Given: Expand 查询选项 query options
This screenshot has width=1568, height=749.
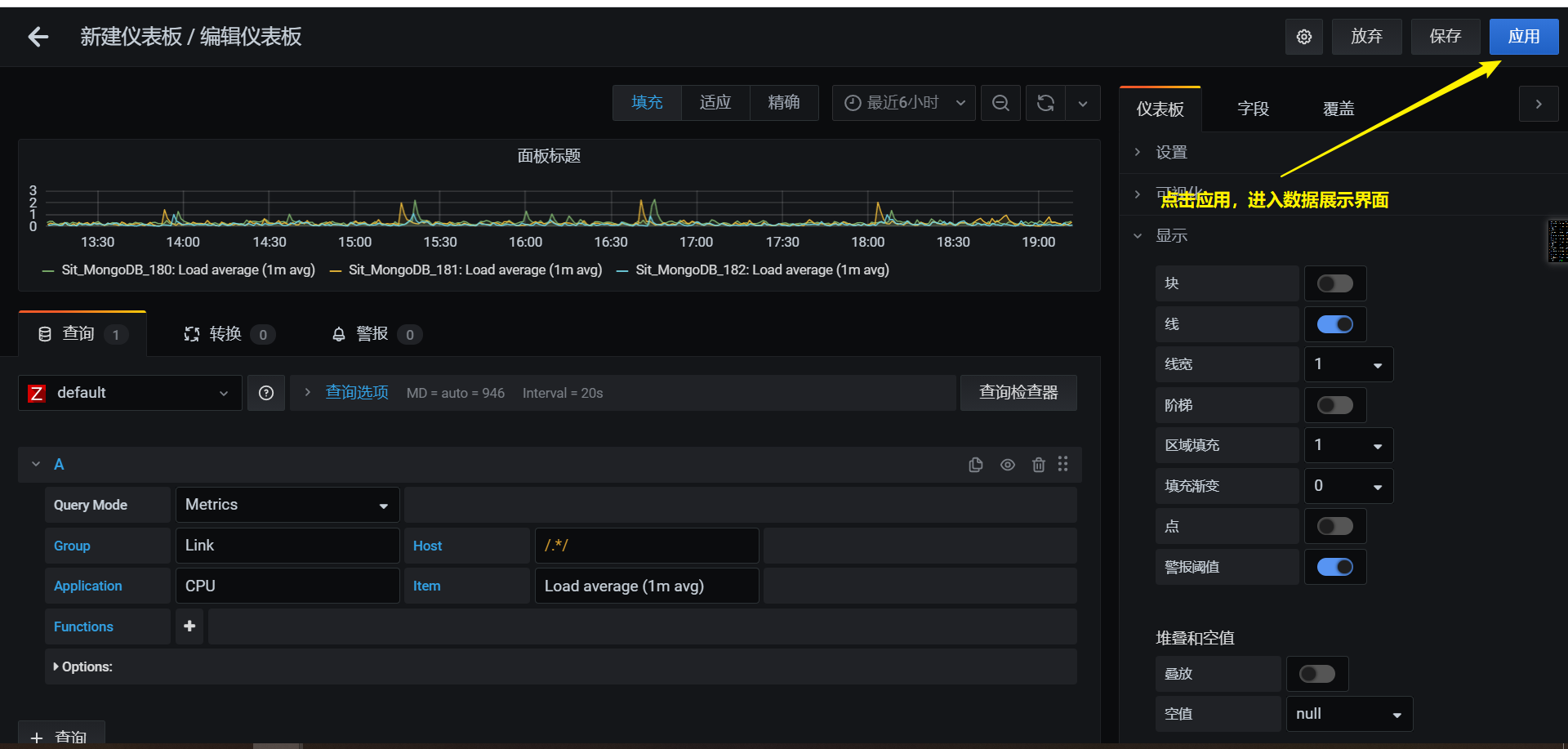Looking at the screenshot, I should [356, 393].
